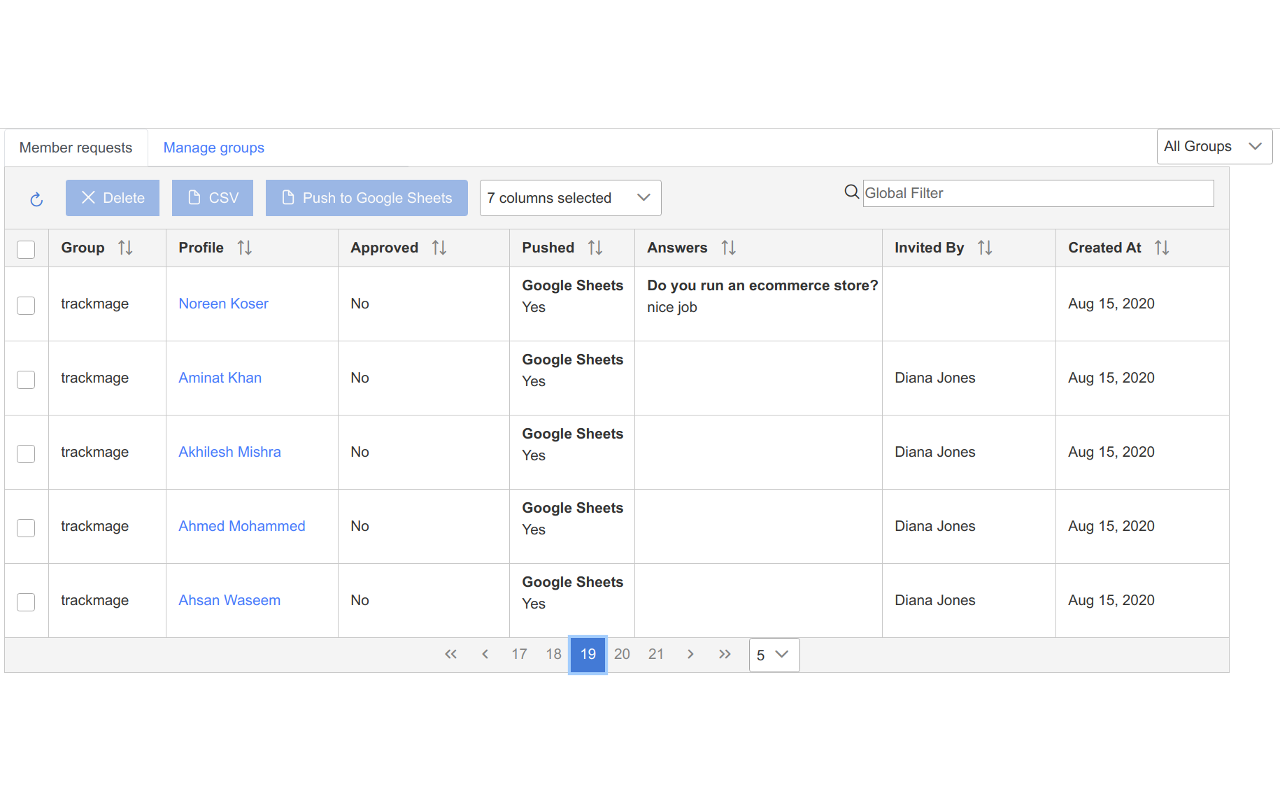Expand the 7 columns selected dropdown

570,198
